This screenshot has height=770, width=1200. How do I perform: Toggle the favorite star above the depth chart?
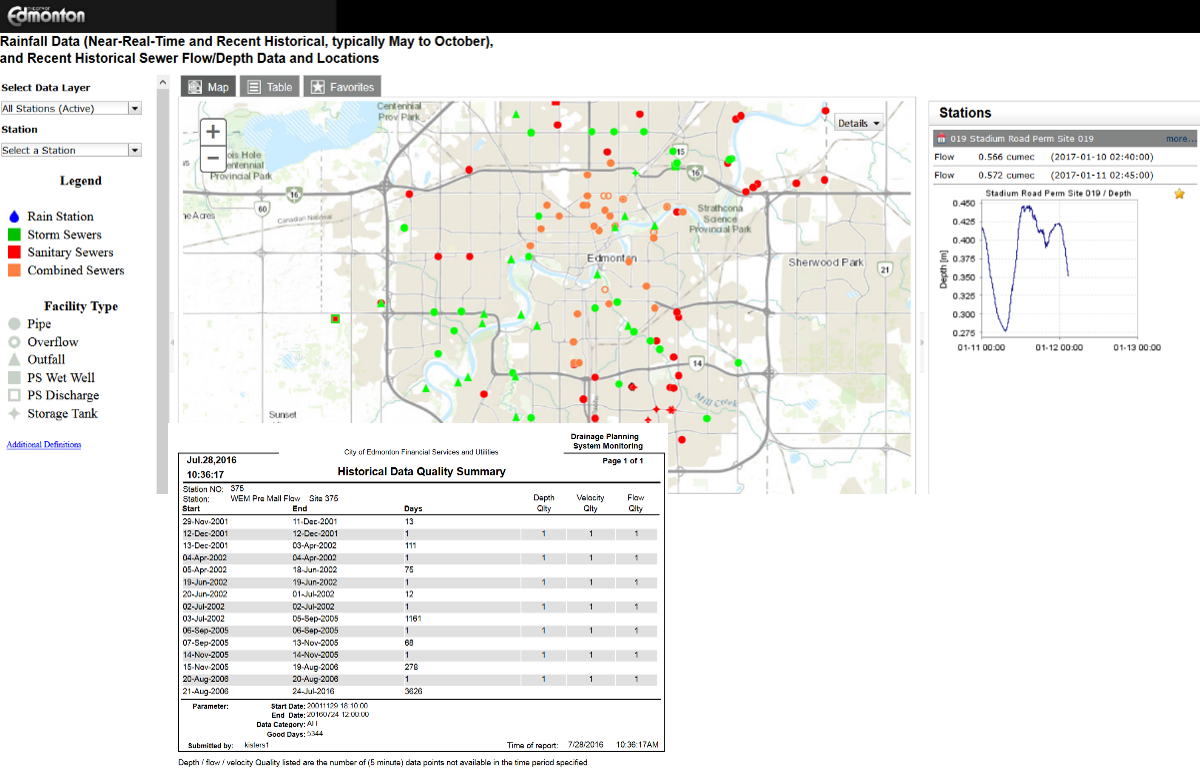[x=1180, y=193]
